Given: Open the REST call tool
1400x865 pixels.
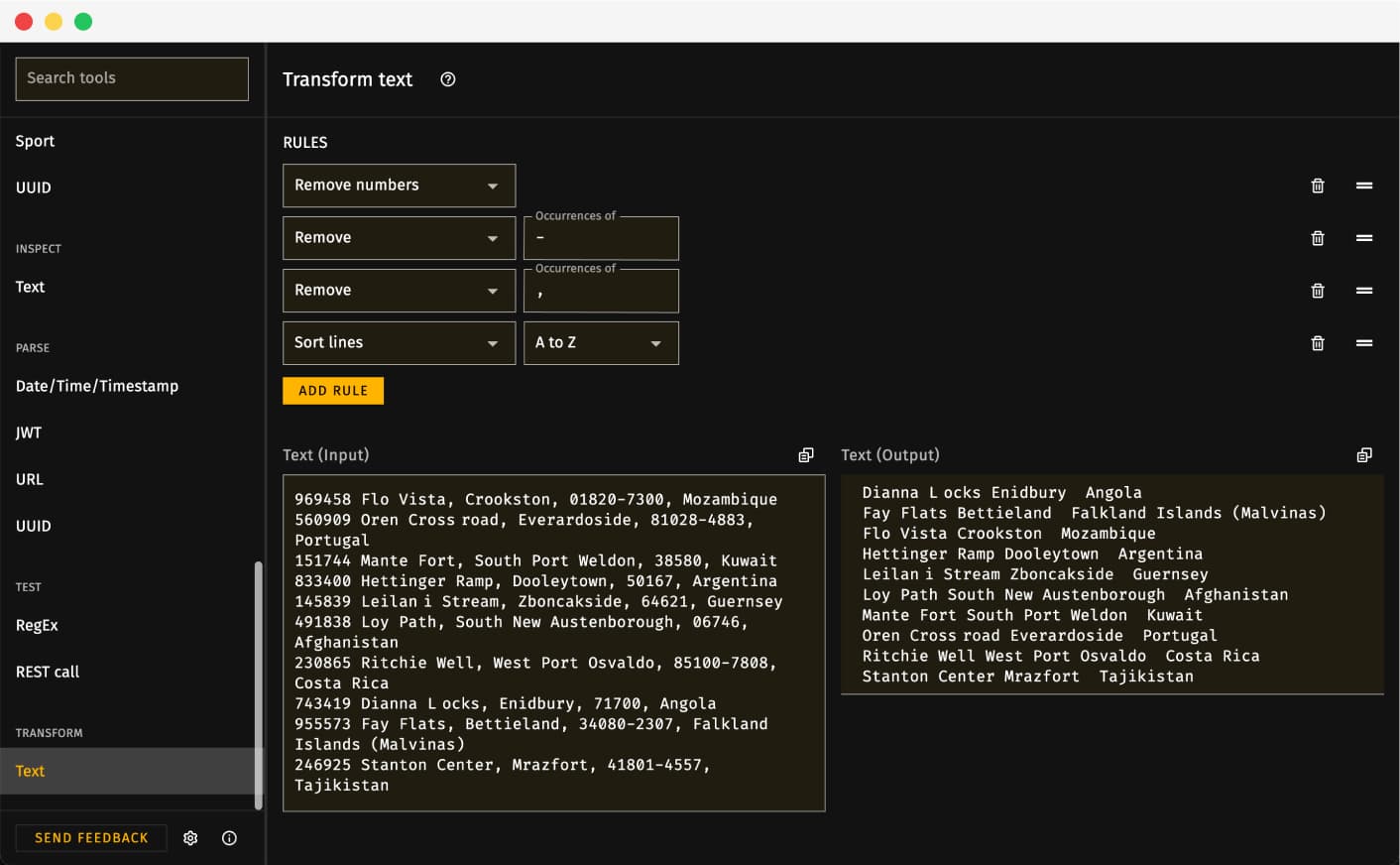Looking at the screenshot, I should 48,672.
